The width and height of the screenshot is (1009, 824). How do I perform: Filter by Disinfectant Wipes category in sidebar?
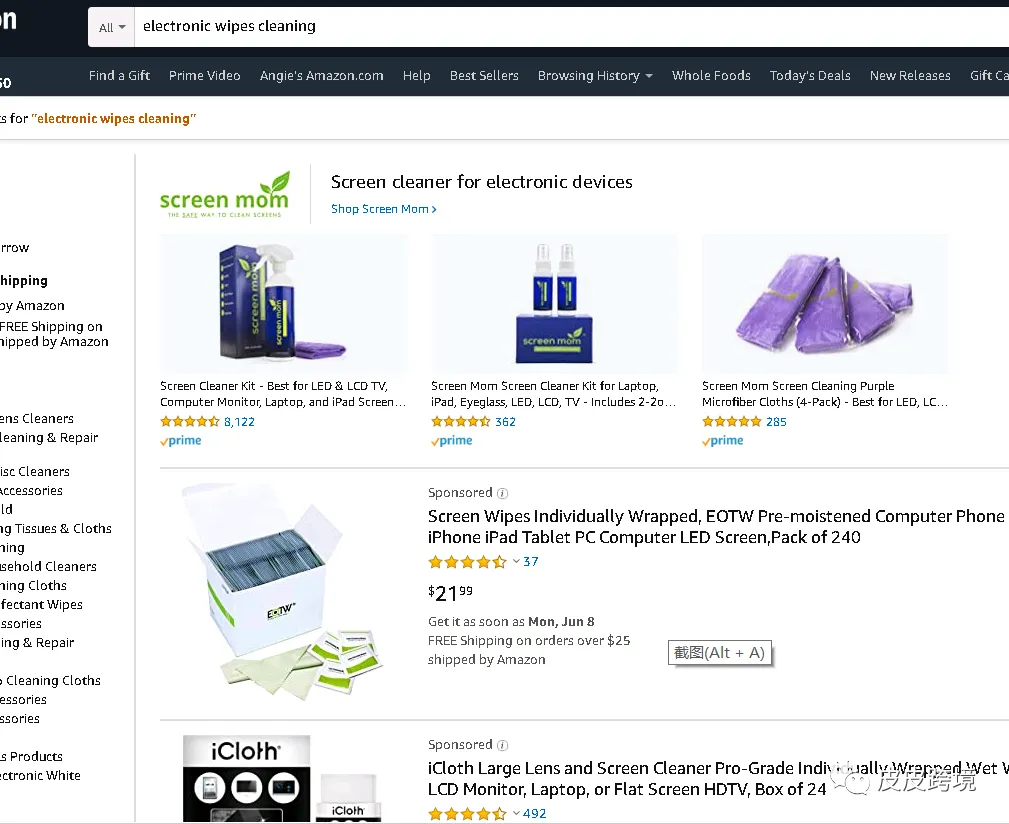[x=41, y=605]
